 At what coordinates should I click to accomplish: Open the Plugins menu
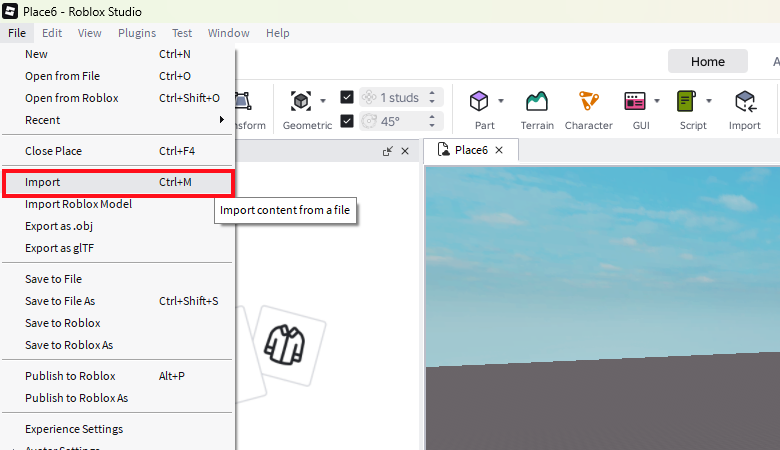click(137, 33)
